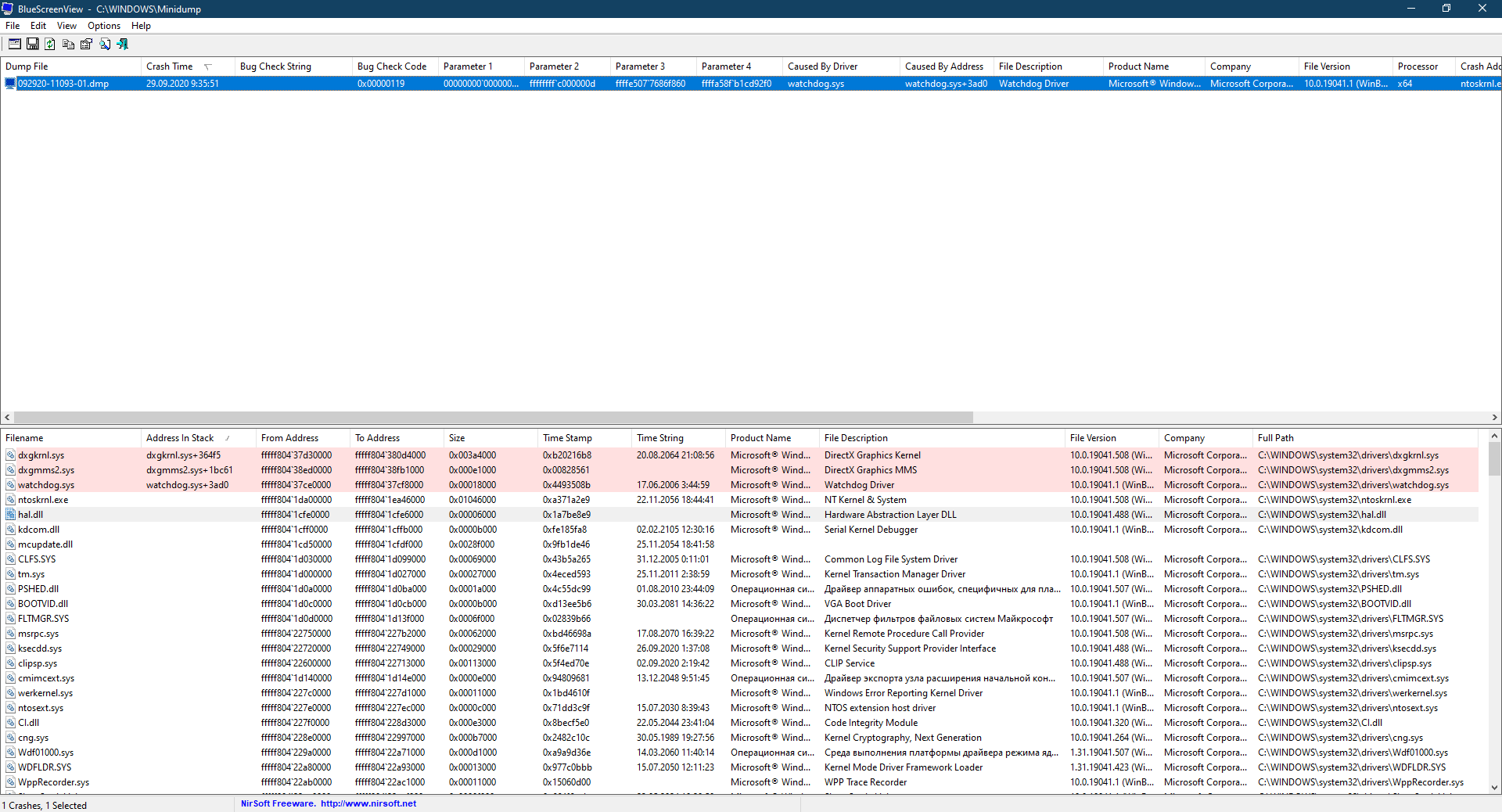Viewport: 1502px width, 812px height.
Task: Click the Save floppy disk icon
Action: point(32,45)
